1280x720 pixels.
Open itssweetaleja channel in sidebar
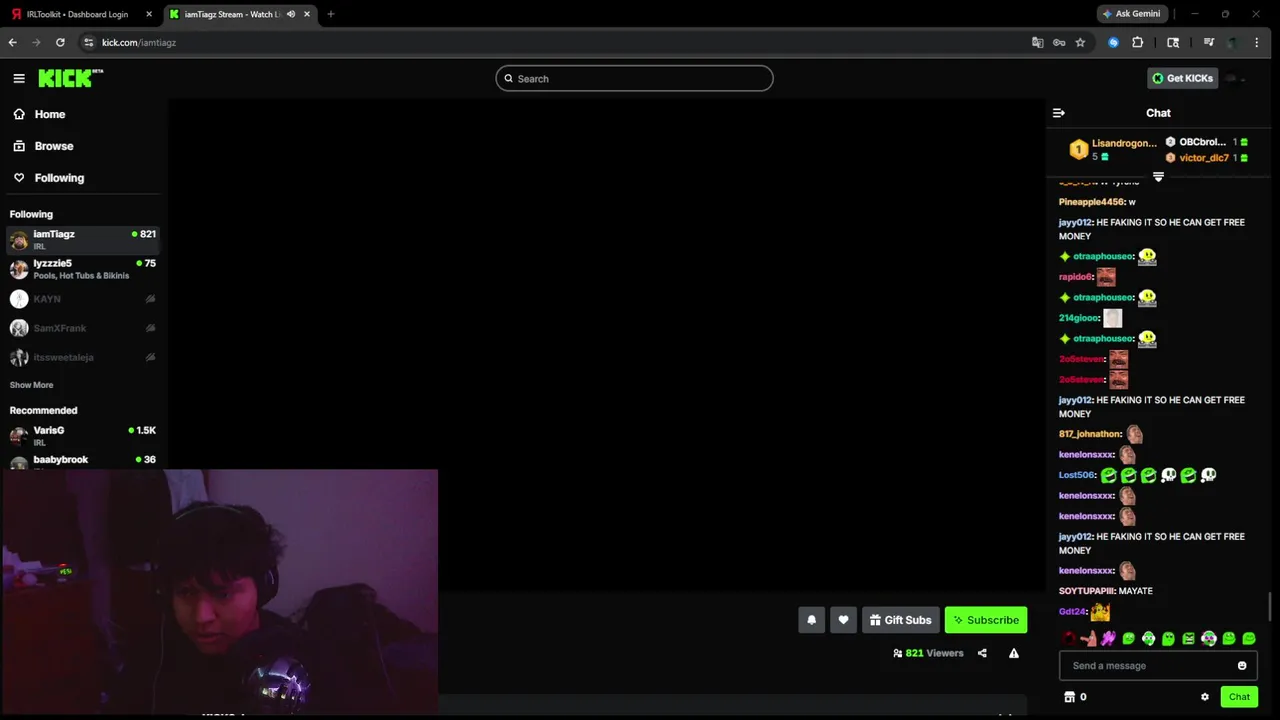click(82, 357)
